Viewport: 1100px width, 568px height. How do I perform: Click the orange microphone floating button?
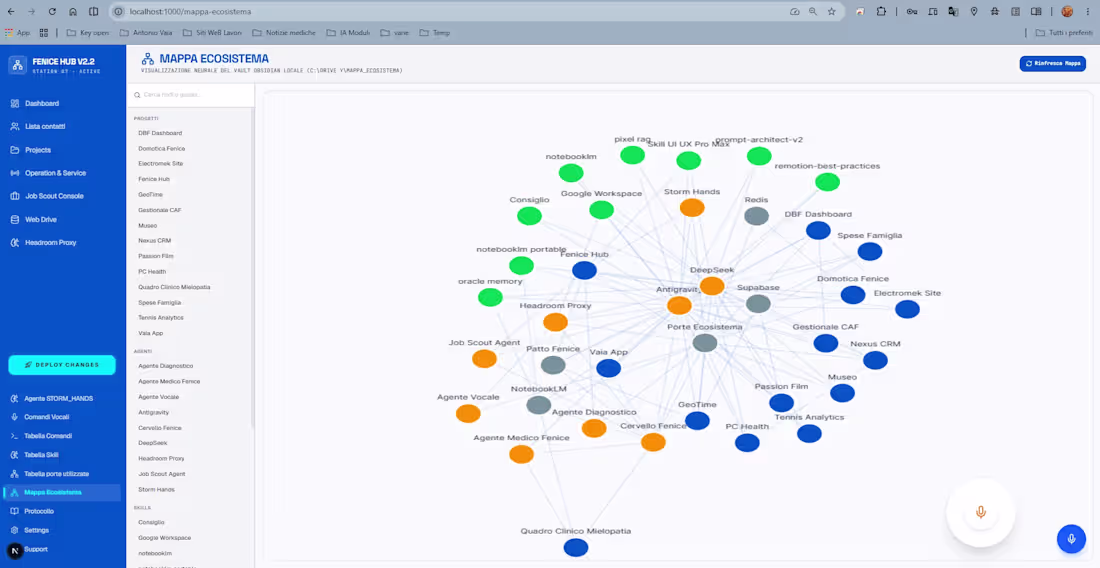pyautogui.click(x=981, y=512)
